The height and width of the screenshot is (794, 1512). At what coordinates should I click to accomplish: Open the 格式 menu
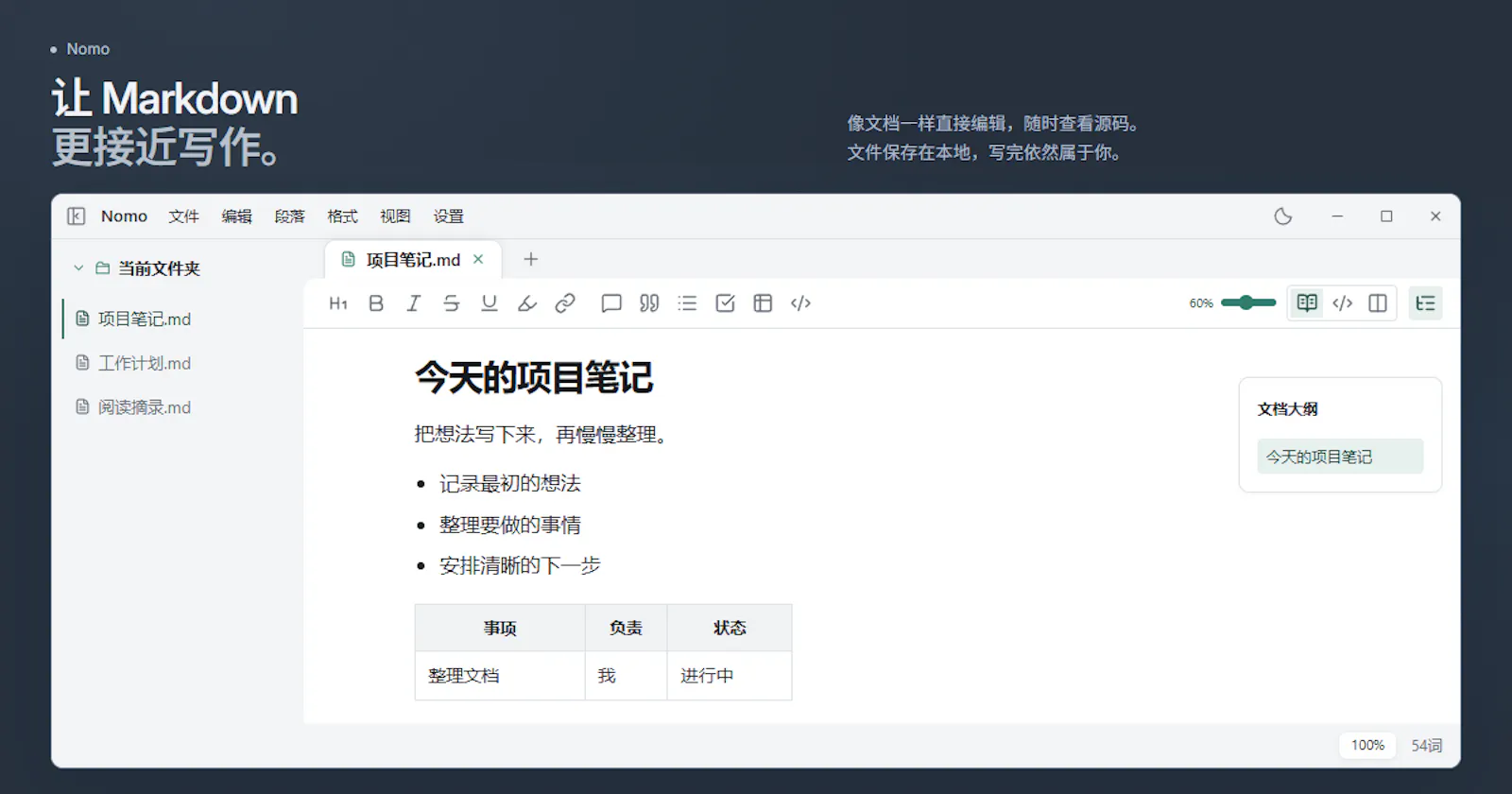click(x=342, y=216)
